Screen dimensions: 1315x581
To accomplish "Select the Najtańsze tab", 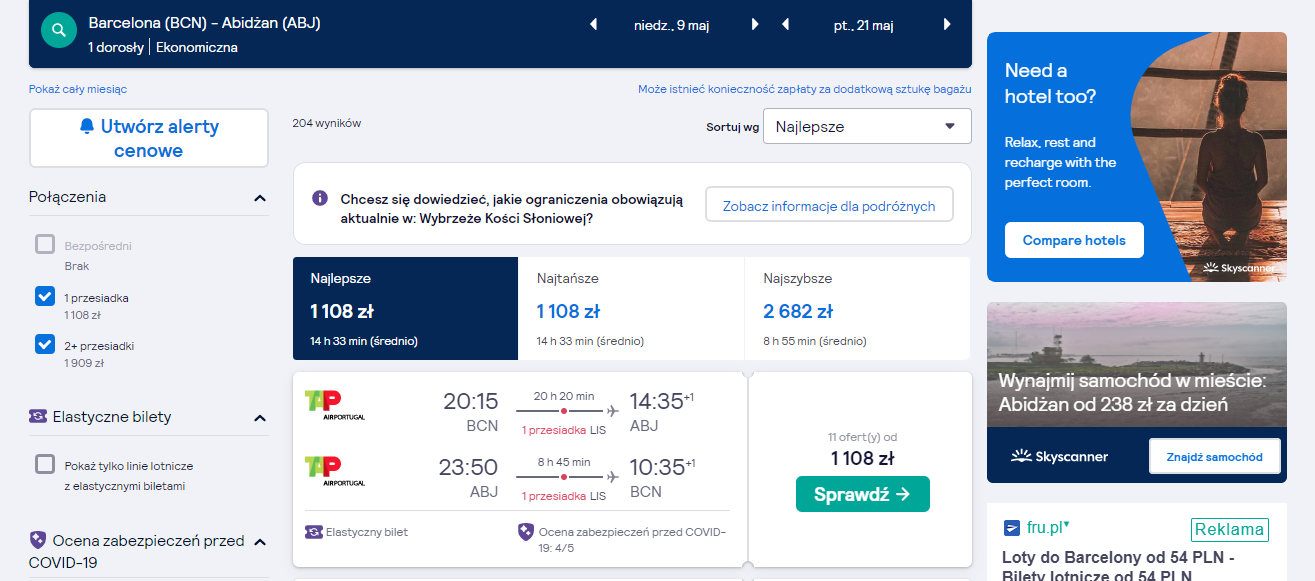I will click(x=631, y=308).
